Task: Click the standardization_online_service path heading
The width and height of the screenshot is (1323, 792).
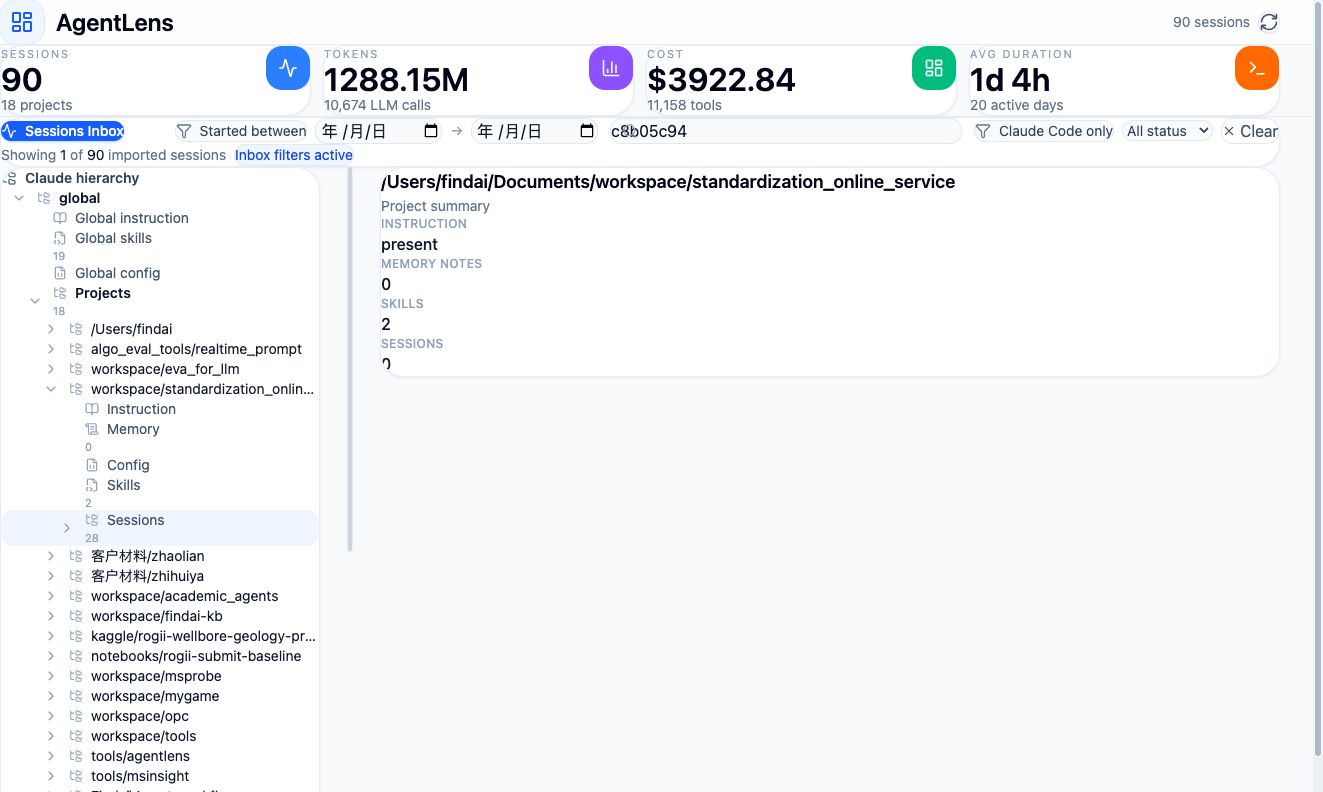Action: coord(668,182)
